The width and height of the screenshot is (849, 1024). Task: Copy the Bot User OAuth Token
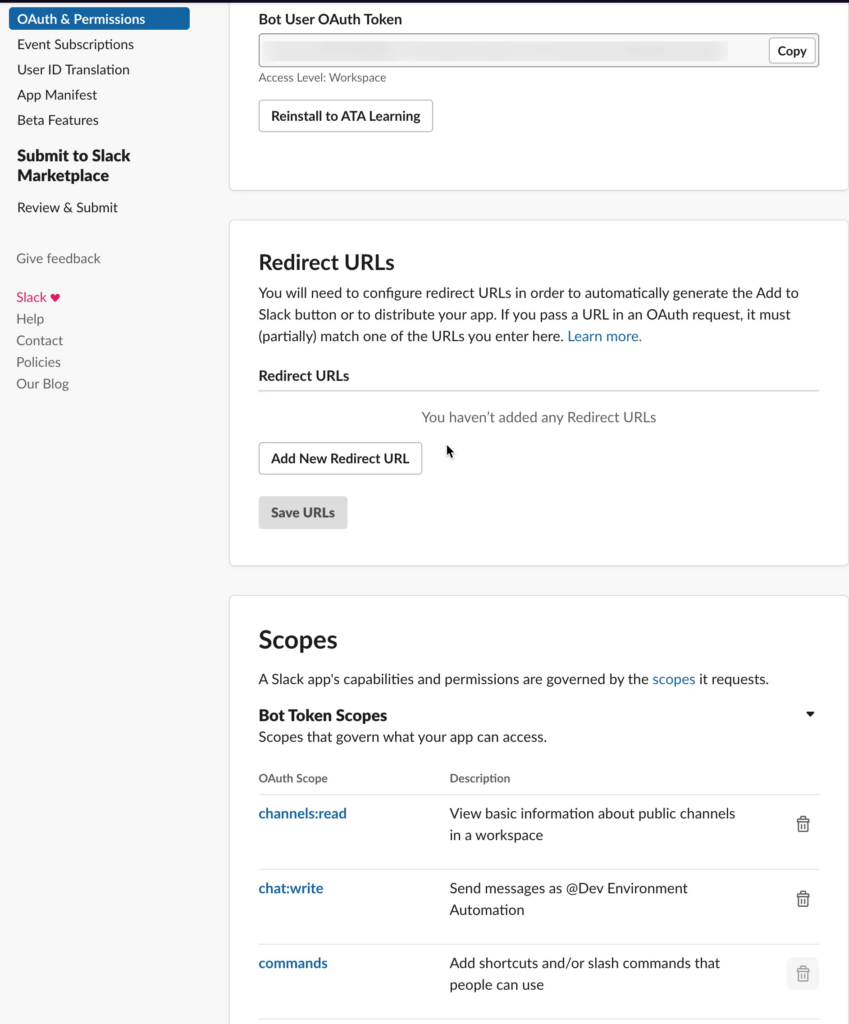click(x=792, y=51)
